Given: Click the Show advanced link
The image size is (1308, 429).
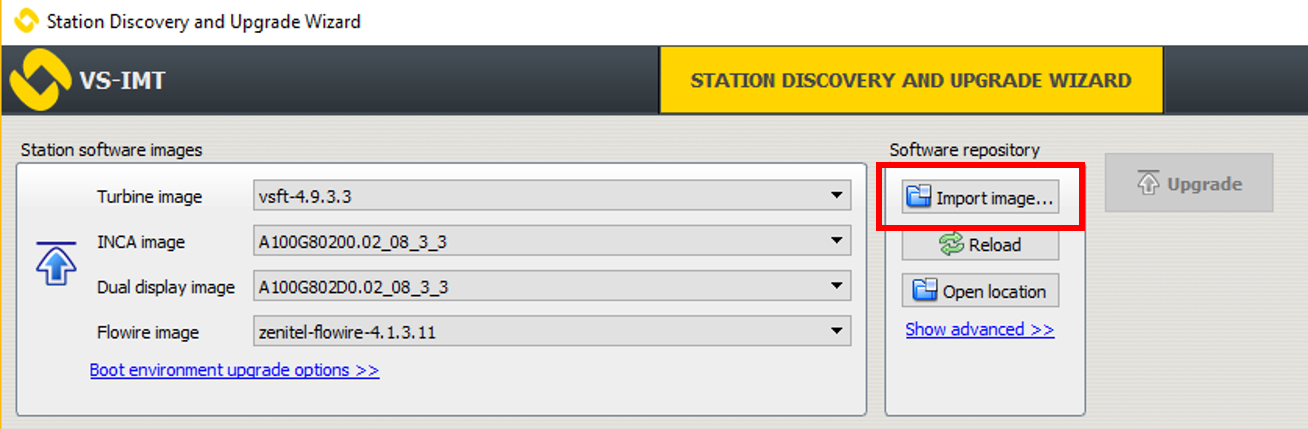Looking at the screenshot, I should click(x=979, y=330).
